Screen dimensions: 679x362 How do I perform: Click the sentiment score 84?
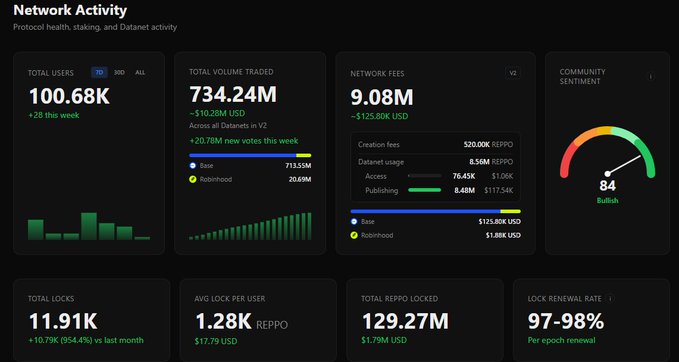pos(608,186)
